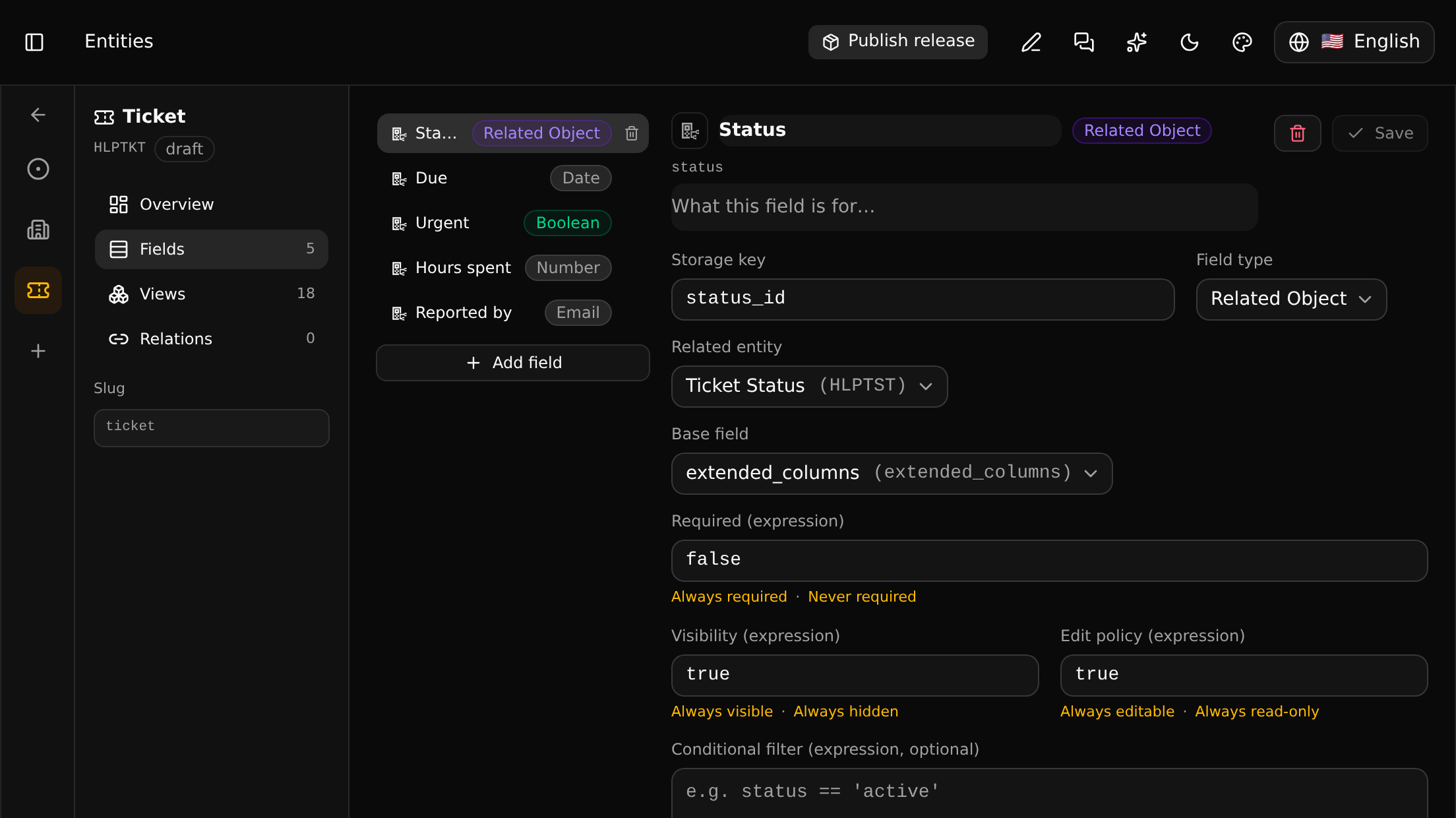The image size is (1456, 818).
Task: Toggle dark mode moon icon
Action: (x=1190, y=42)
